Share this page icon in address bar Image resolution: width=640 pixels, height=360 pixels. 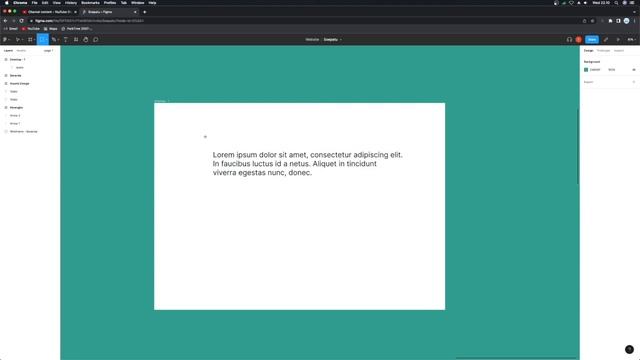584,21
